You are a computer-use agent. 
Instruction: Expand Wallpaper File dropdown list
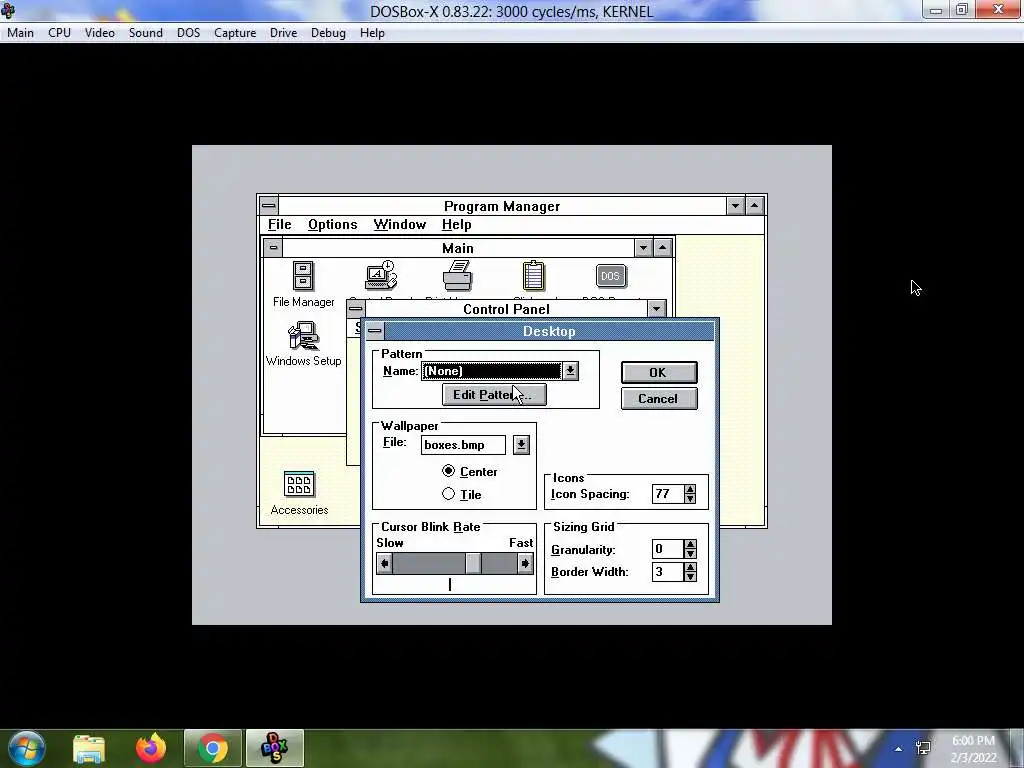520,445
